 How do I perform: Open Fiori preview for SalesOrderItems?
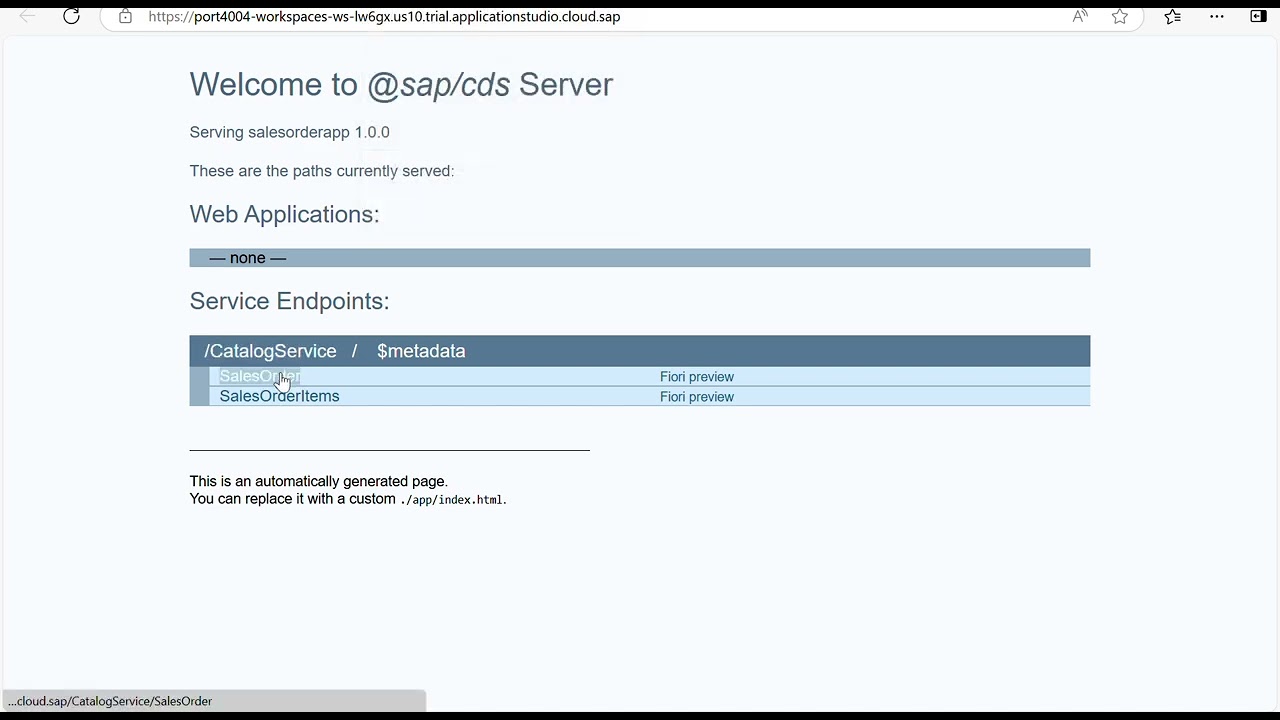pos(697,397)
